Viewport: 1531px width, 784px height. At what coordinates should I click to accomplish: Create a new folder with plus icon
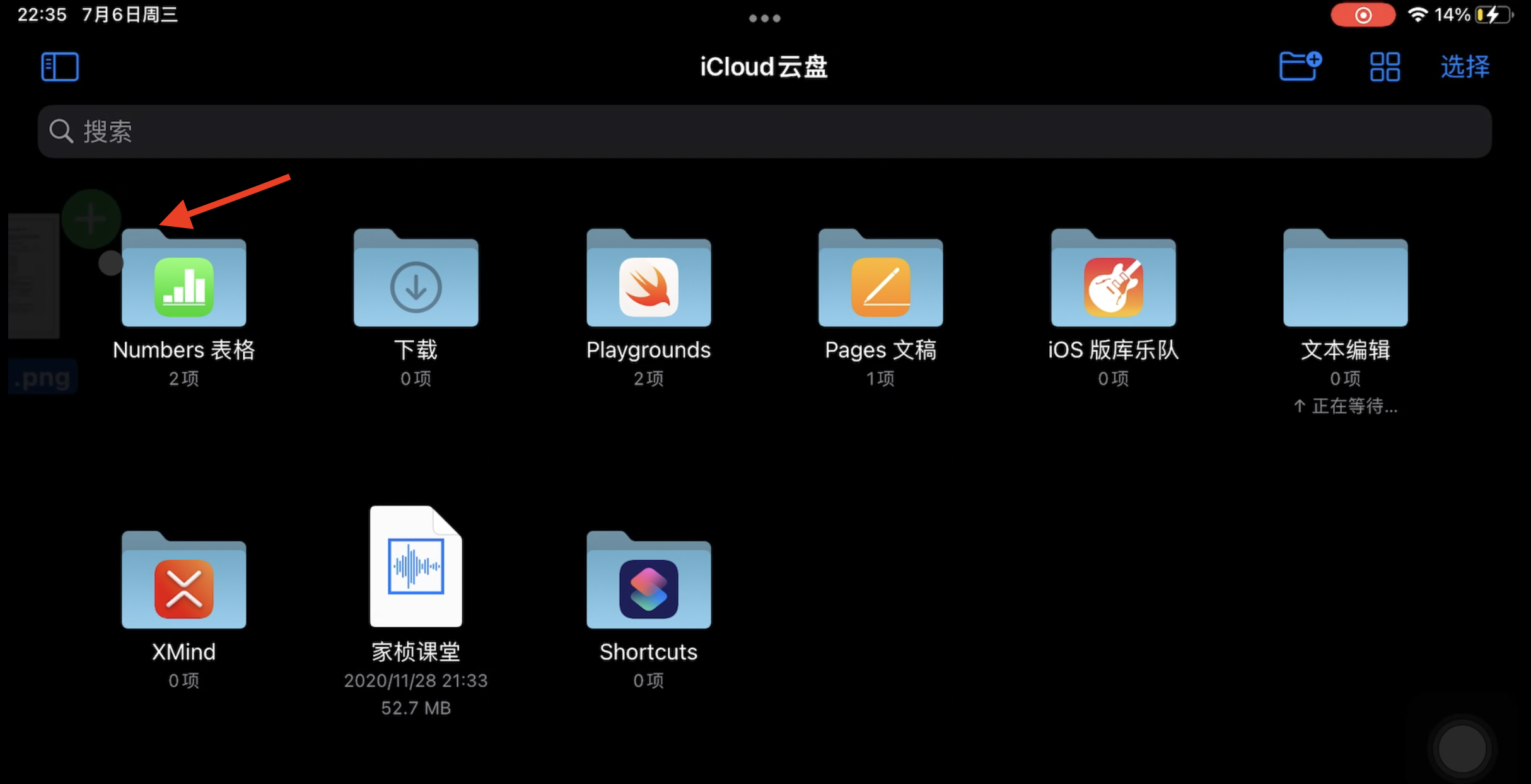pos(1299,67)
